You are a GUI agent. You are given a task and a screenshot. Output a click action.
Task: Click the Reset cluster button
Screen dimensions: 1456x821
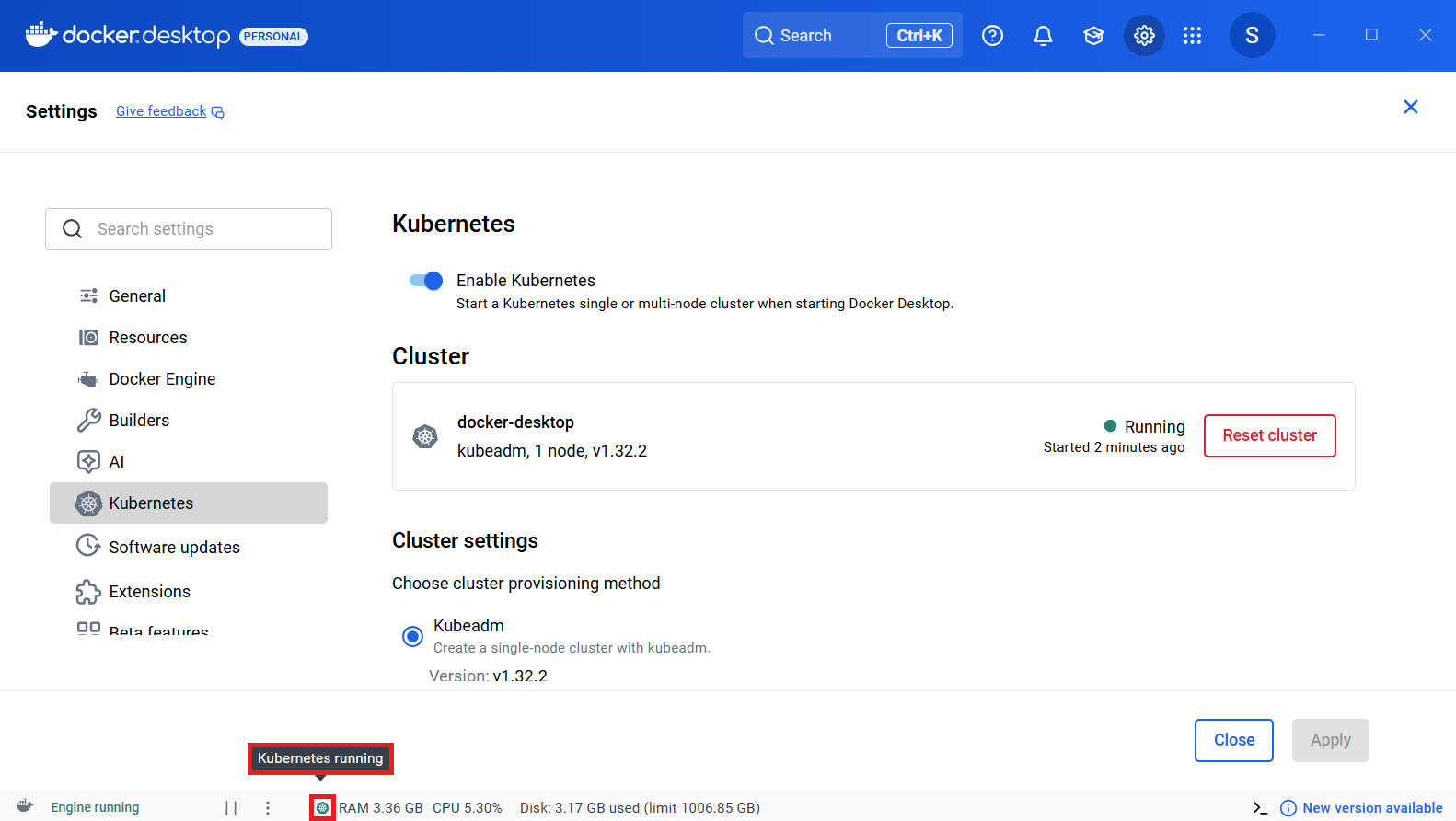(1269, 435)
